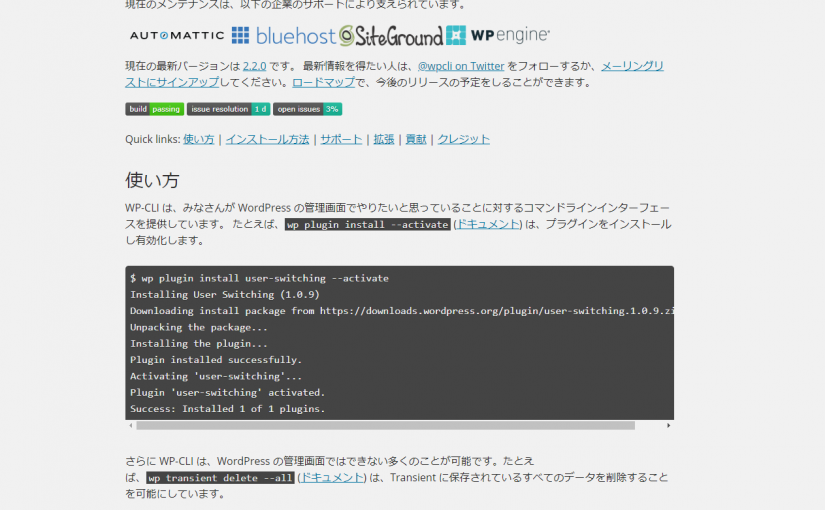Open the メーリングリストにサインアップ link

click(x=632, y=66)
